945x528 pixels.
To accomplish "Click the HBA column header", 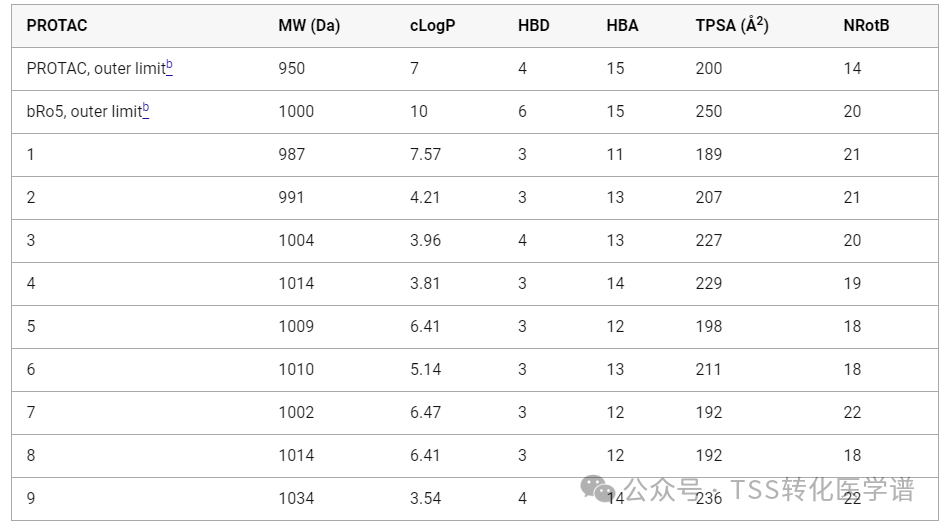I will (x=622, y=26).
